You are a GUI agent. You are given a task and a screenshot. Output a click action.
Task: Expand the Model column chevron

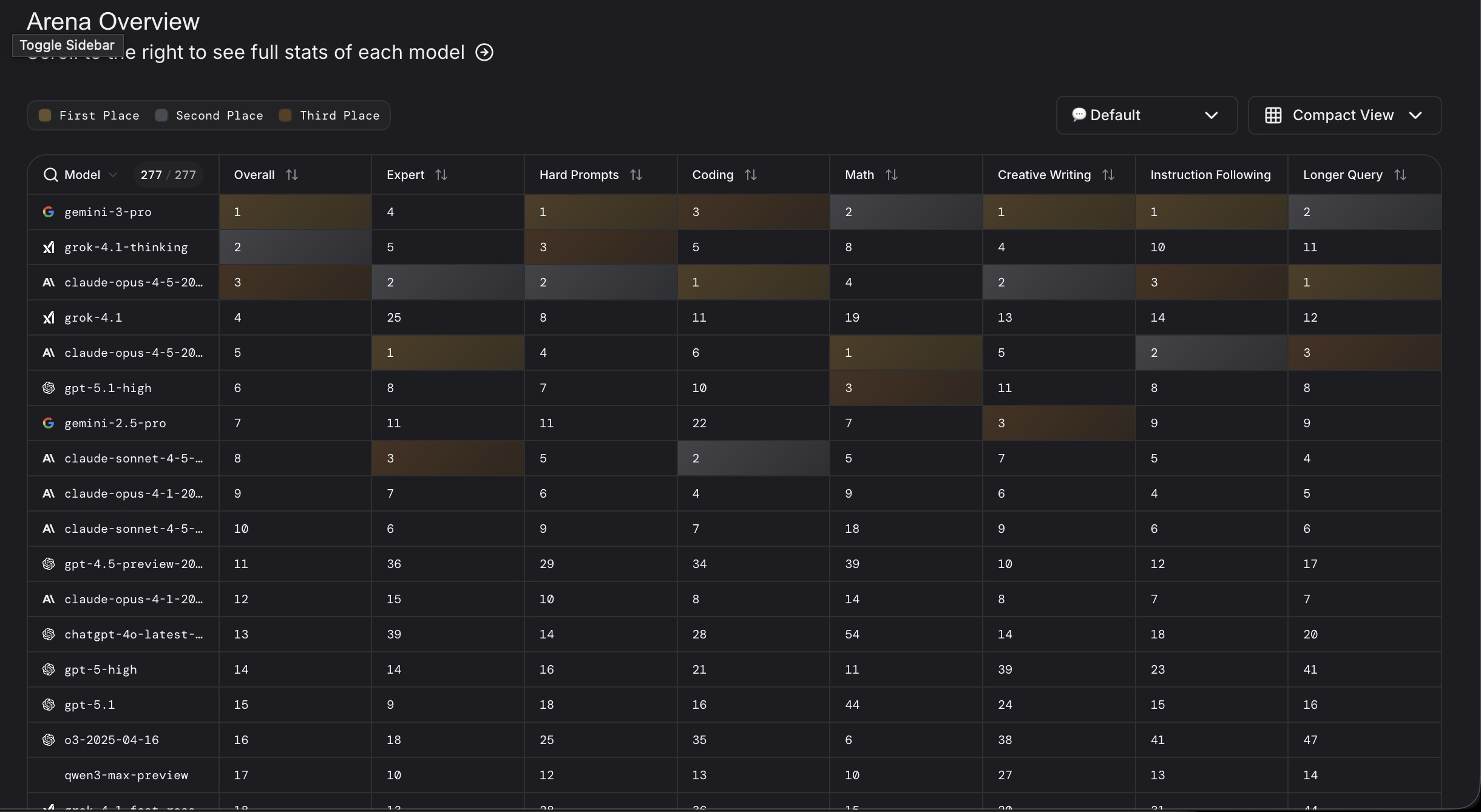coord(113,175)
